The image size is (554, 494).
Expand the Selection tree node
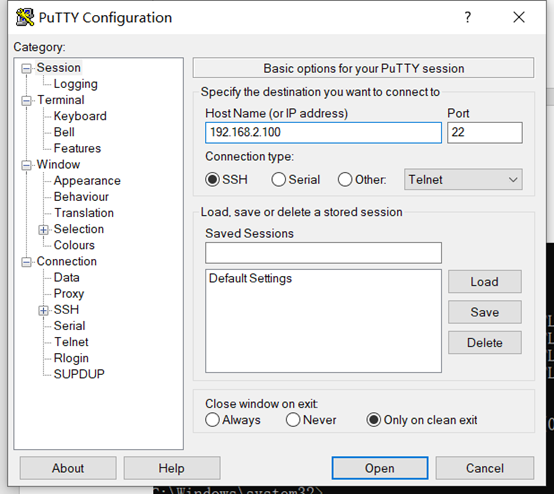[43, 230]
